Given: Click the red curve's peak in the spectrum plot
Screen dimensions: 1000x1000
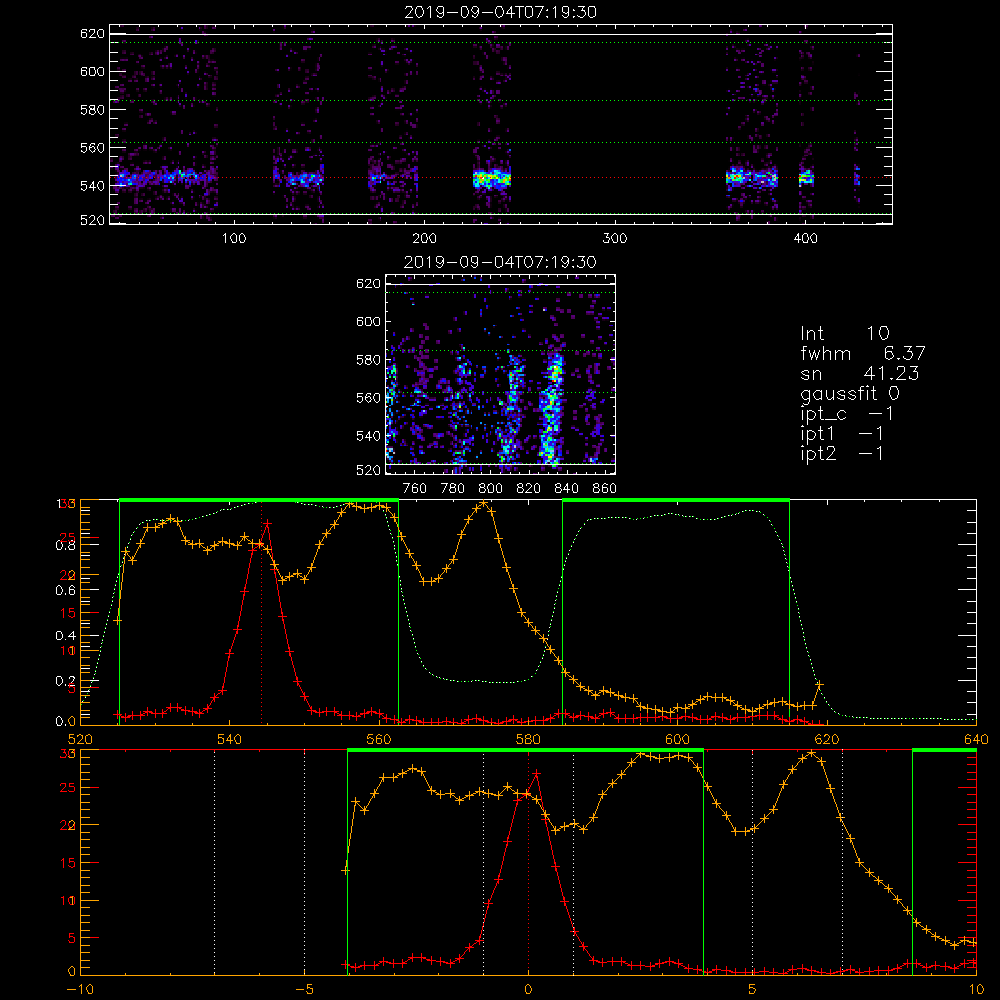Looking at the screenshot, I should click(x=268, y=523).
